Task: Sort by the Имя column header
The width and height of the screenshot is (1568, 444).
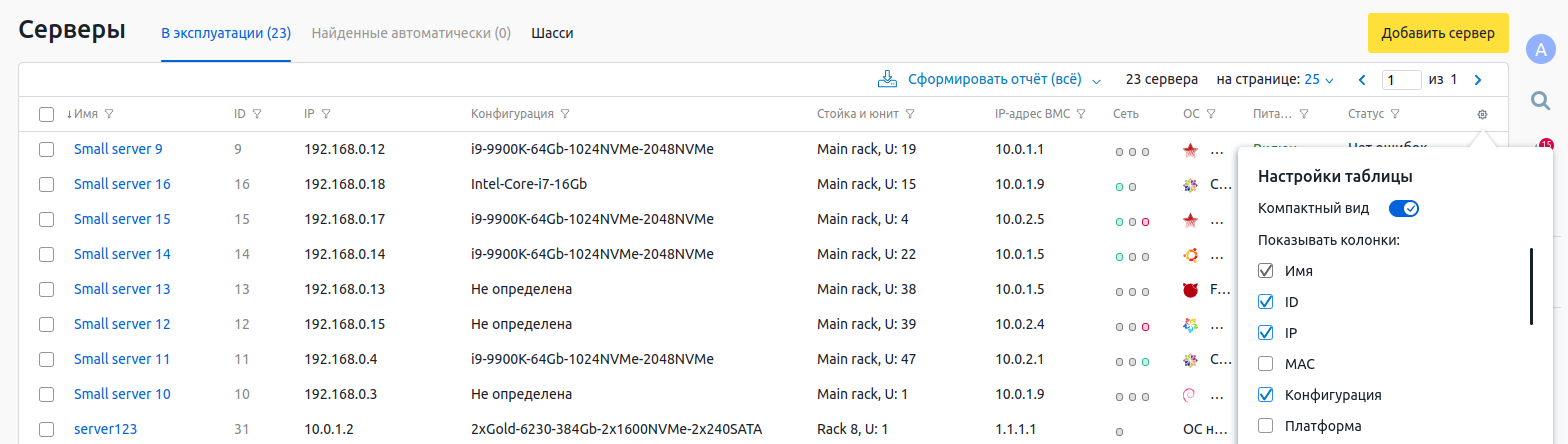Action: pyautogui.click(x=85, y=114)
